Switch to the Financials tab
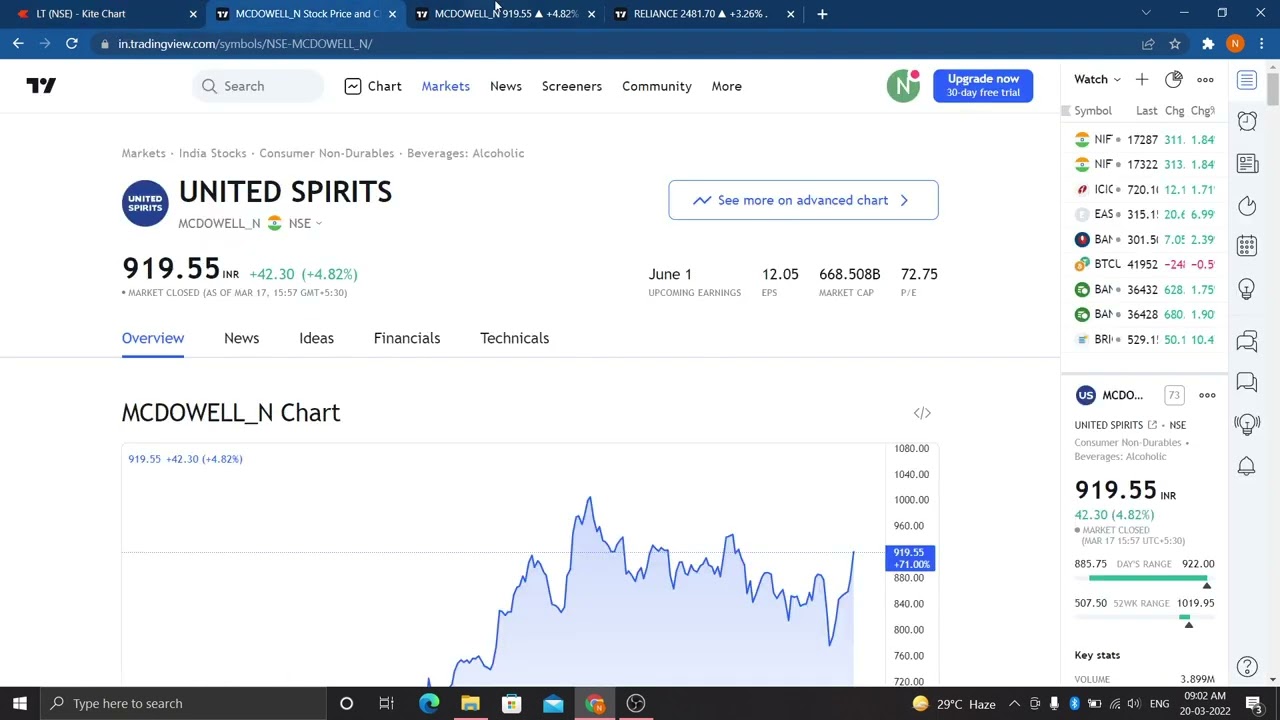1280x720 pixels. click(407, 338)
